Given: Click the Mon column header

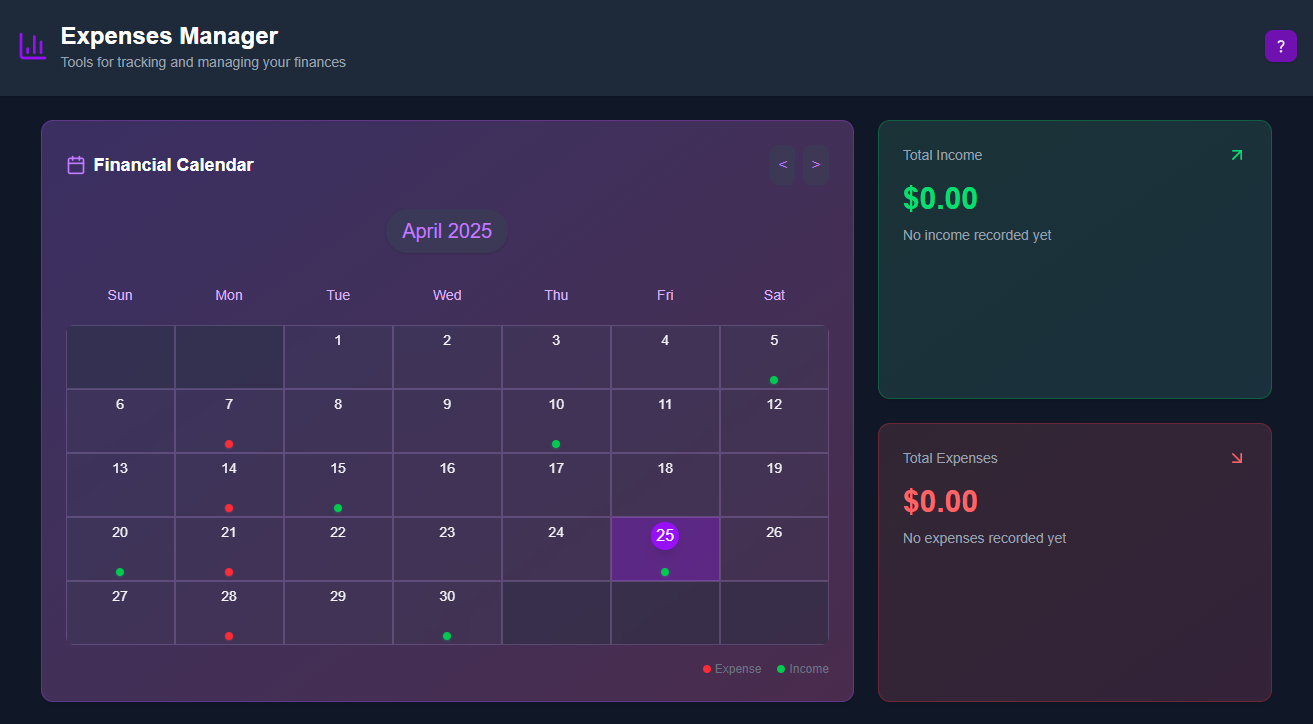Looking at the screenshot, I should click(229, 295).
